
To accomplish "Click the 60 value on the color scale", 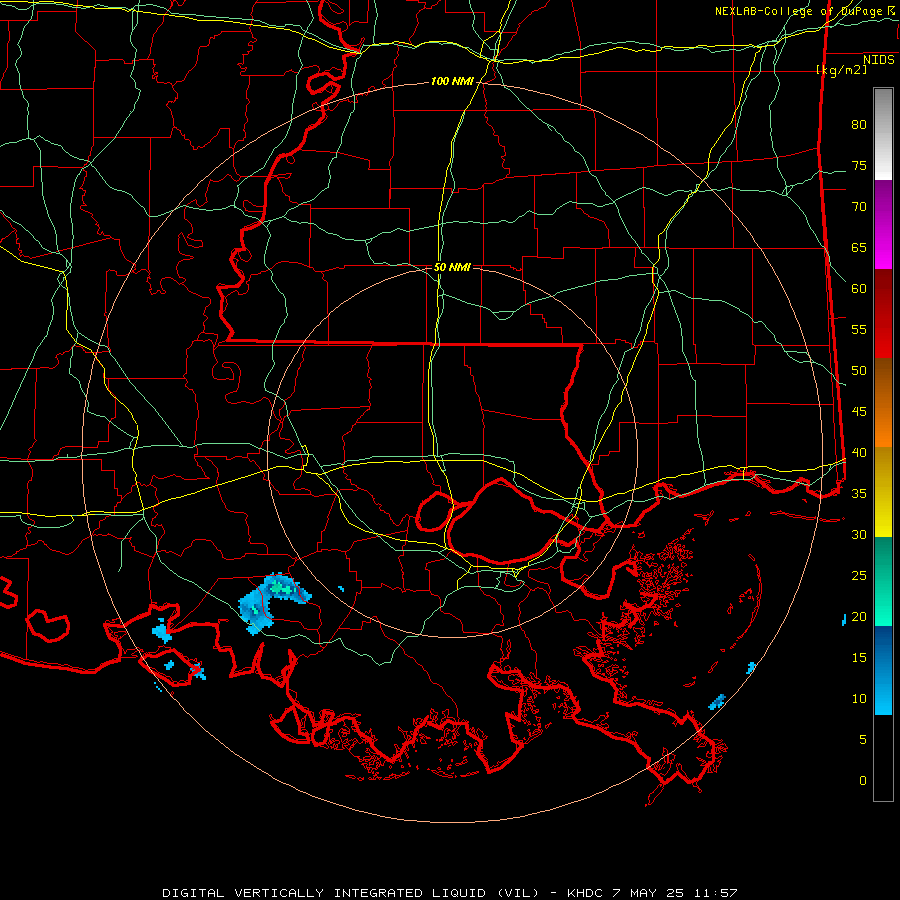I will (x=859, y=289).
